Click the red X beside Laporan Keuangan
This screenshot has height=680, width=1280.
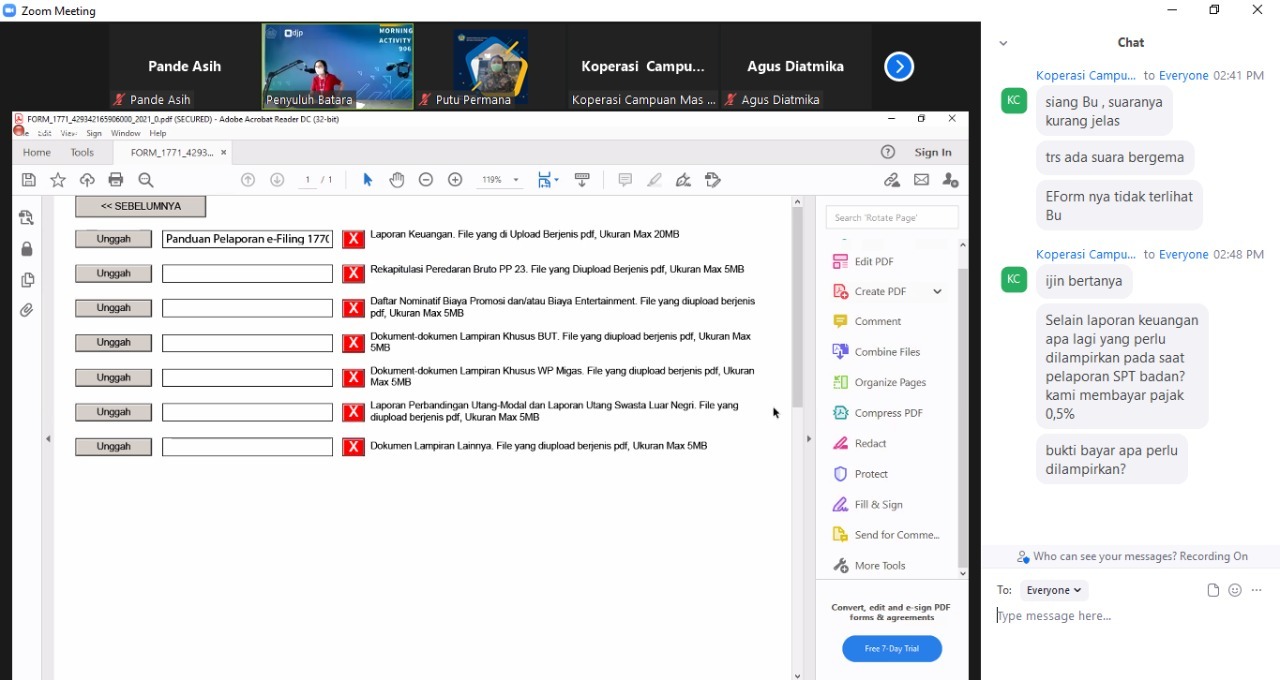point(353,239)
